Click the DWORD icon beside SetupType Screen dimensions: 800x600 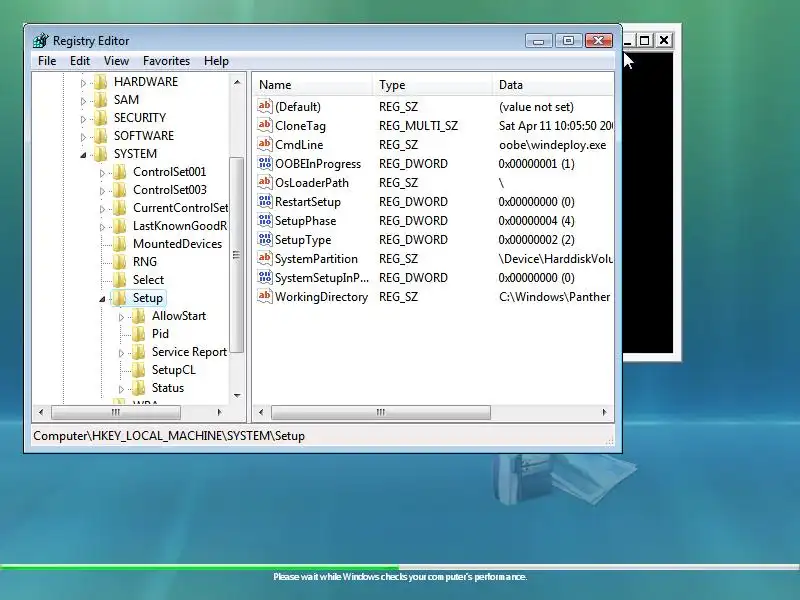[x=264, y=239]
